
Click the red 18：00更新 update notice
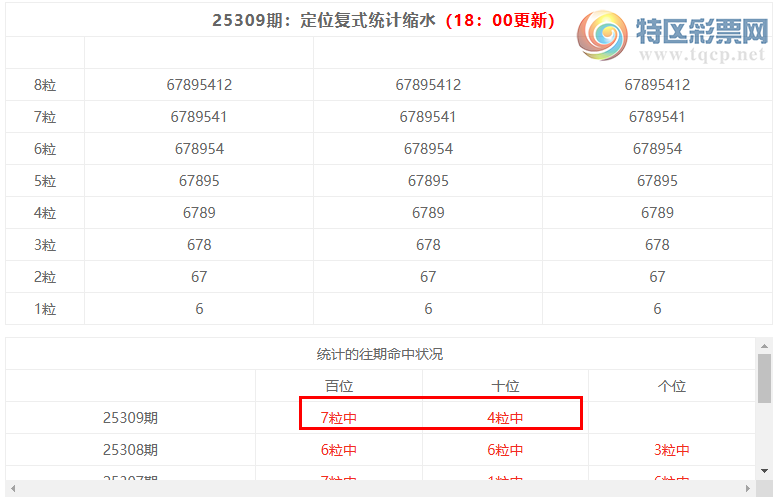499,20
